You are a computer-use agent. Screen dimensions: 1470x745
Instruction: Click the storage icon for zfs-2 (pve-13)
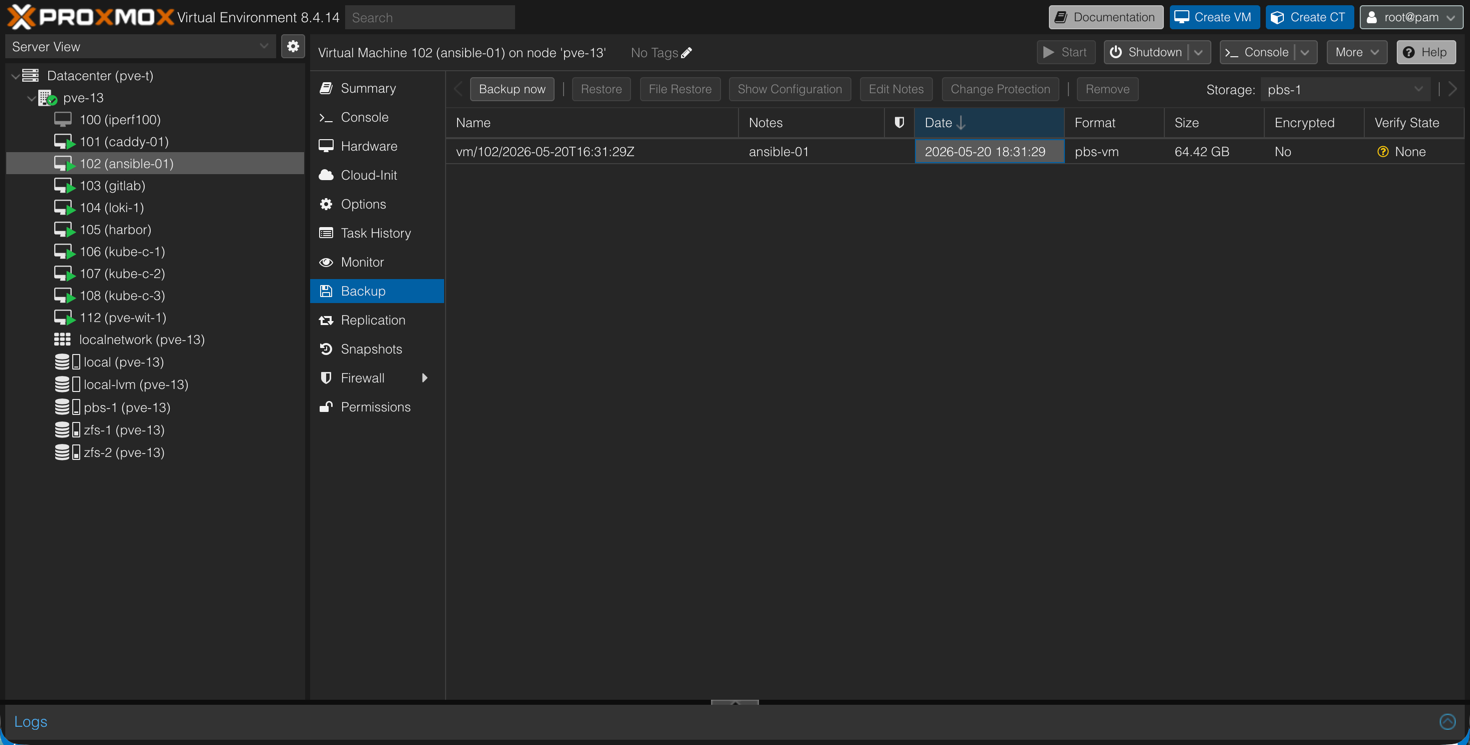coord(67,453)
